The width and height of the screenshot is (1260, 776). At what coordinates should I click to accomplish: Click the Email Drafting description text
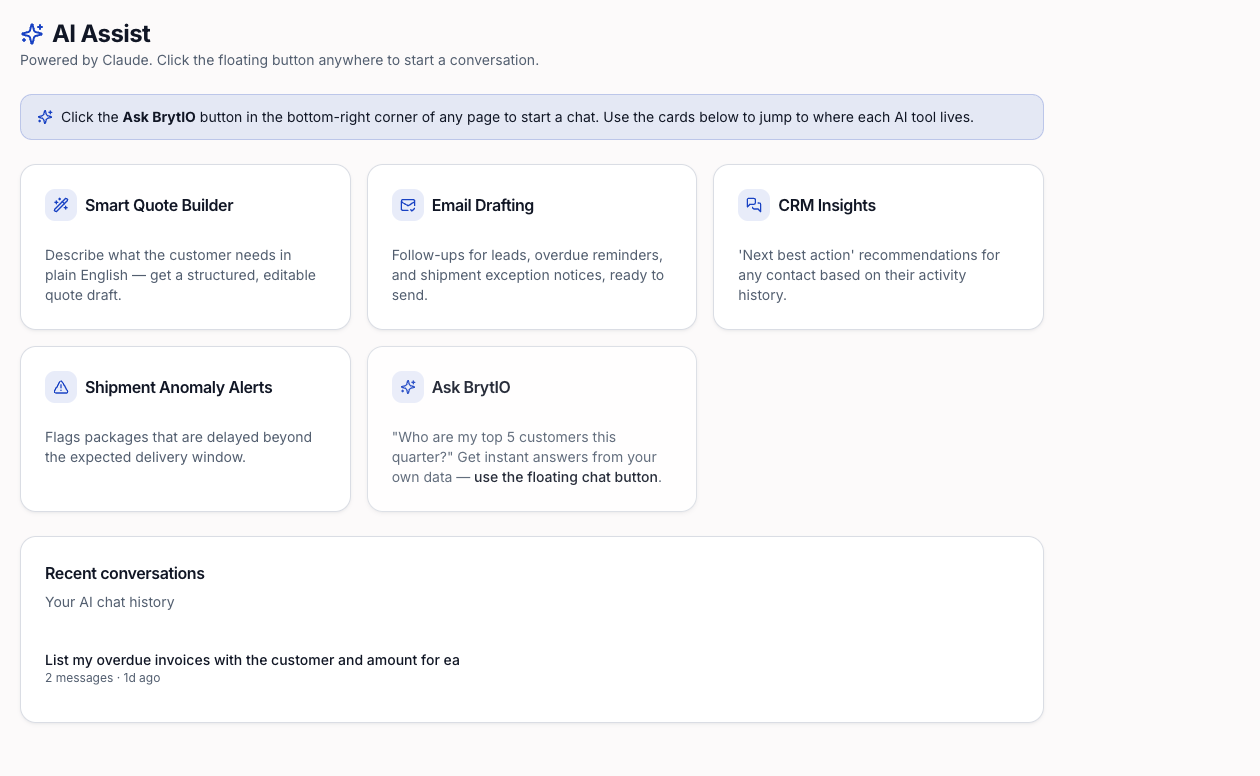click(528, 275)
